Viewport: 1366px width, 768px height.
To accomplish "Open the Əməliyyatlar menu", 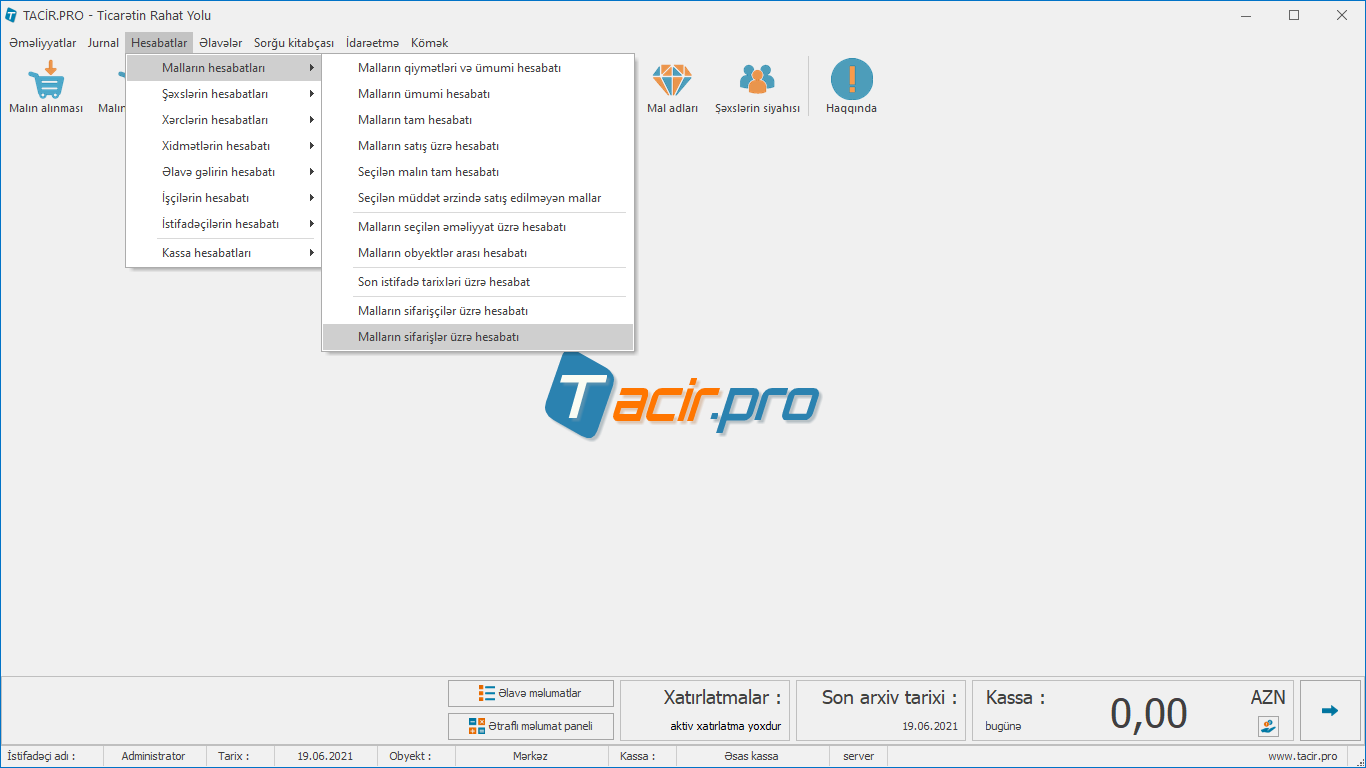I will tap(42, 43).
